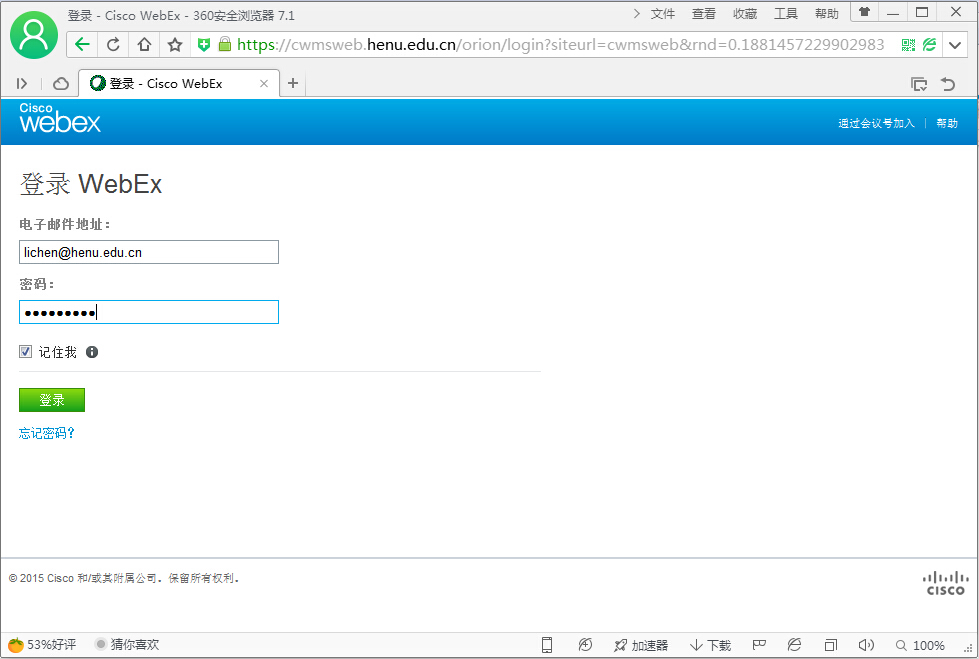Click the window layout icon in status bar
The image size is (979, 659).
pos(830,645)
